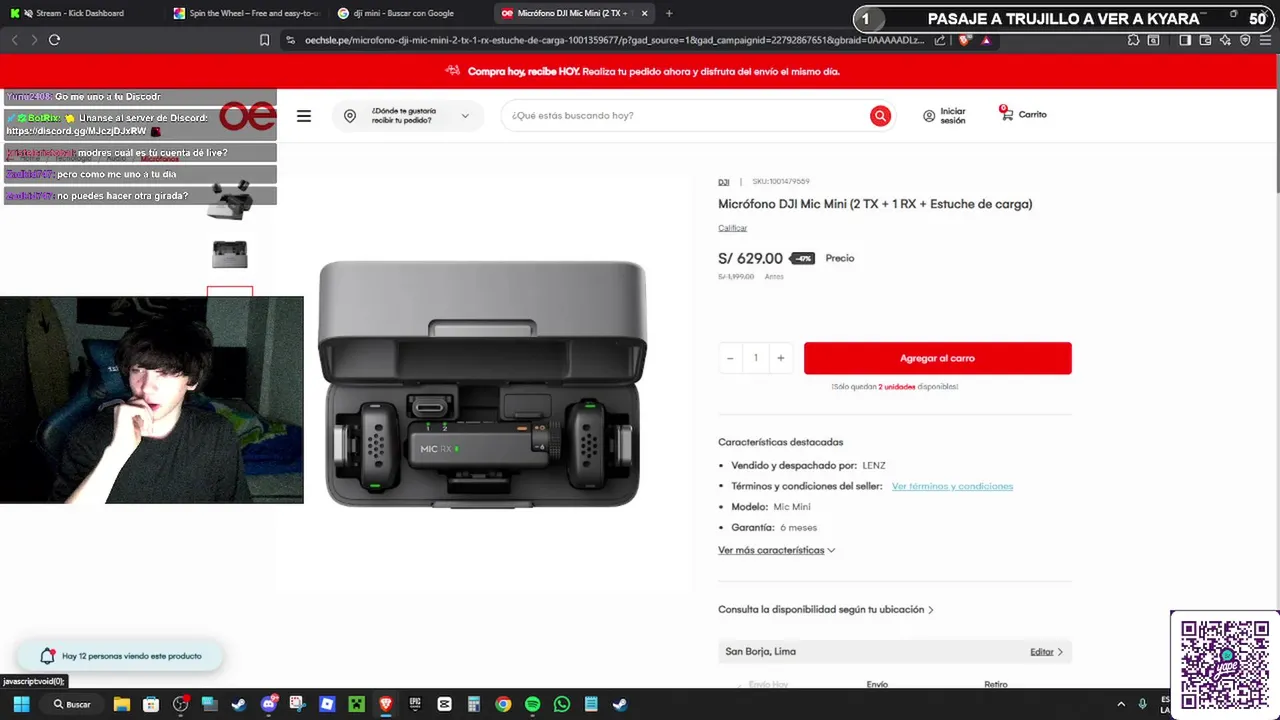The height and width of the screenshot is (720, 1280).
Task: Open the browser extensions puzzle icon
Action: coord(1133,40)
